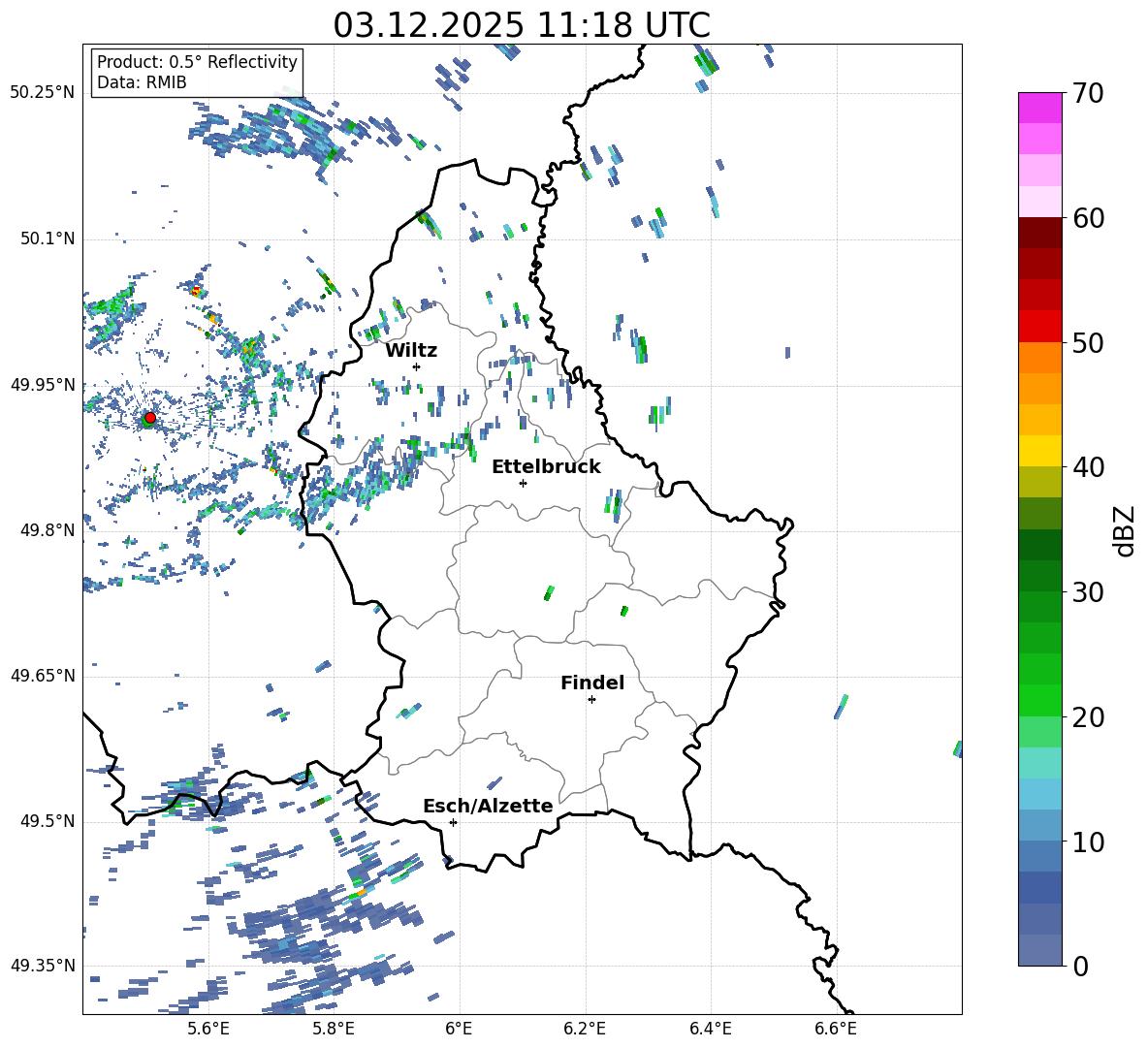Click the magenta 68-70 dBZ color band
This screenshot has height=1048, width=1148.
[x=1040, y=108]
